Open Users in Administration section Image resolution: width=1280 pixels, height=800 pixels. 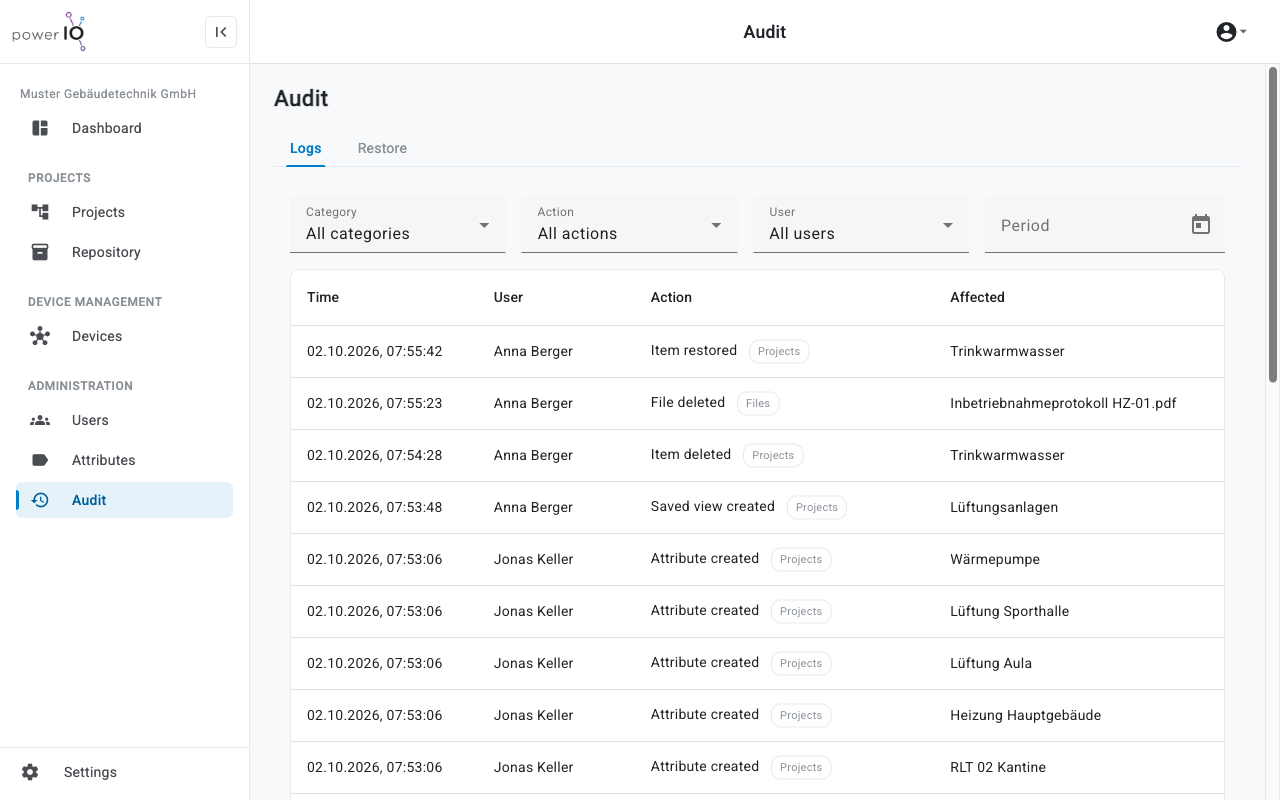[x=124, y=420]
